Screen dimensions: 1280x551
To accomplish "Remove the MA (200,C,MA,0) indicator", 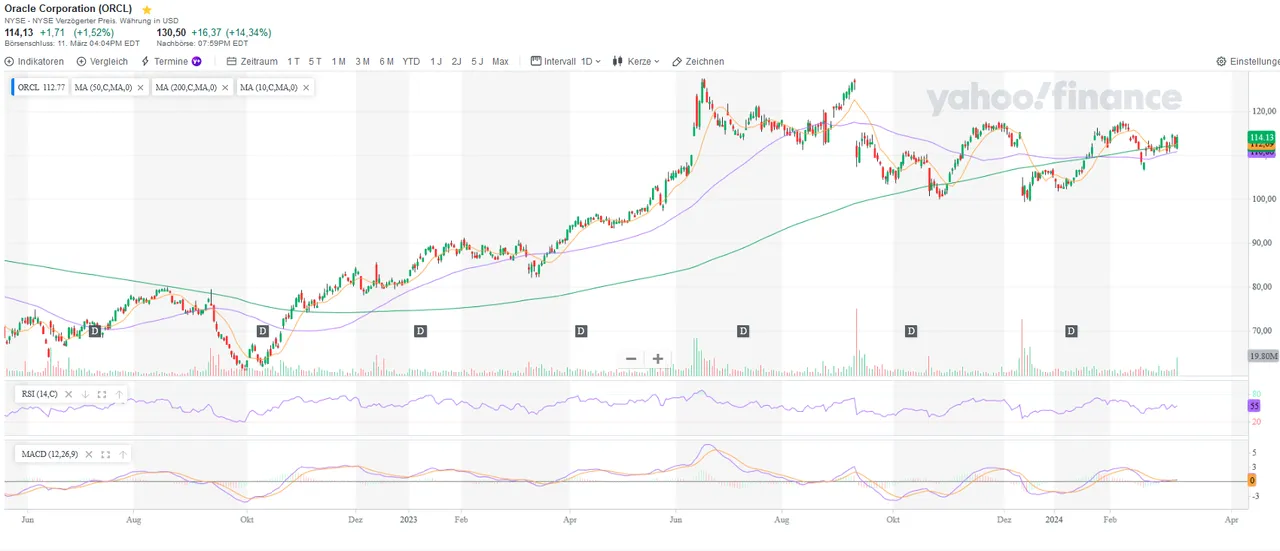I will click(227, 87).
